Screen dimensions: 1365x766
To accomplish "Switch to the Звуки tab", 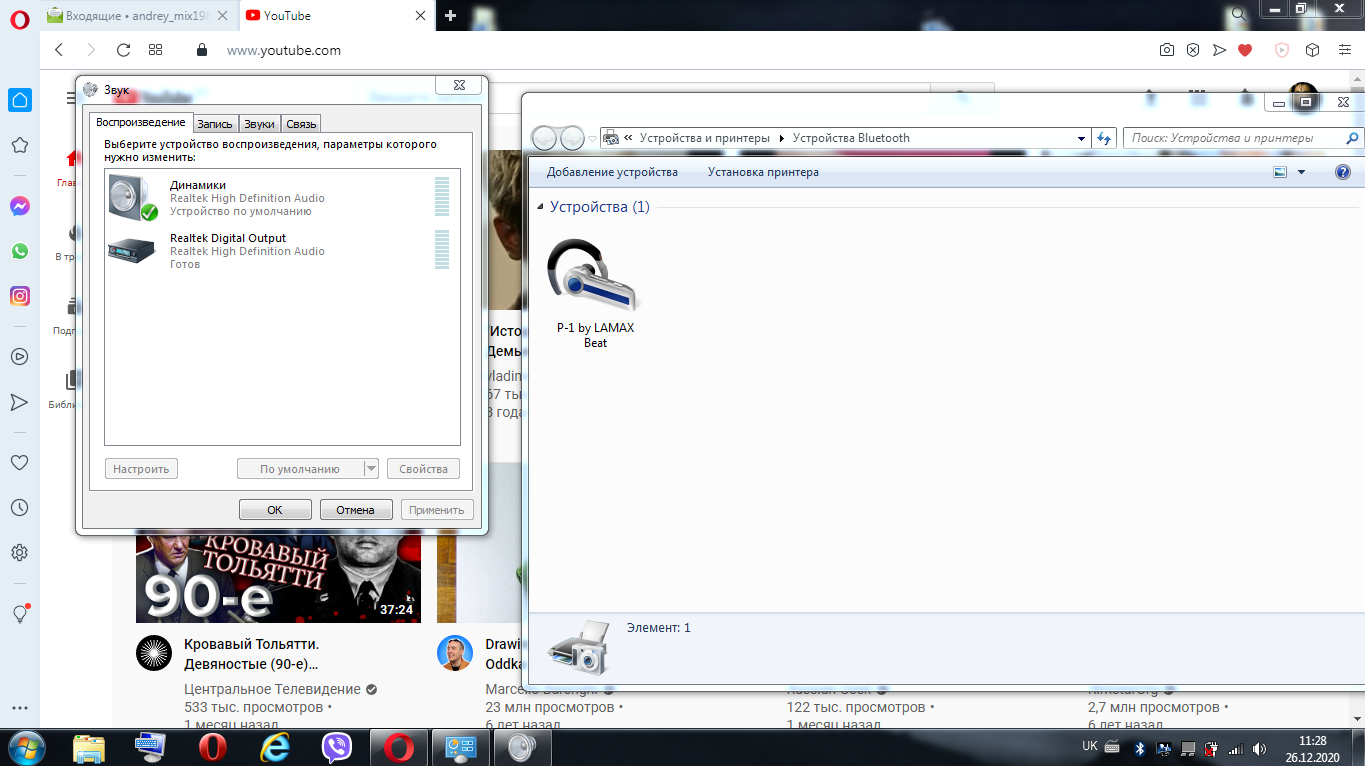I will (259, 124).
